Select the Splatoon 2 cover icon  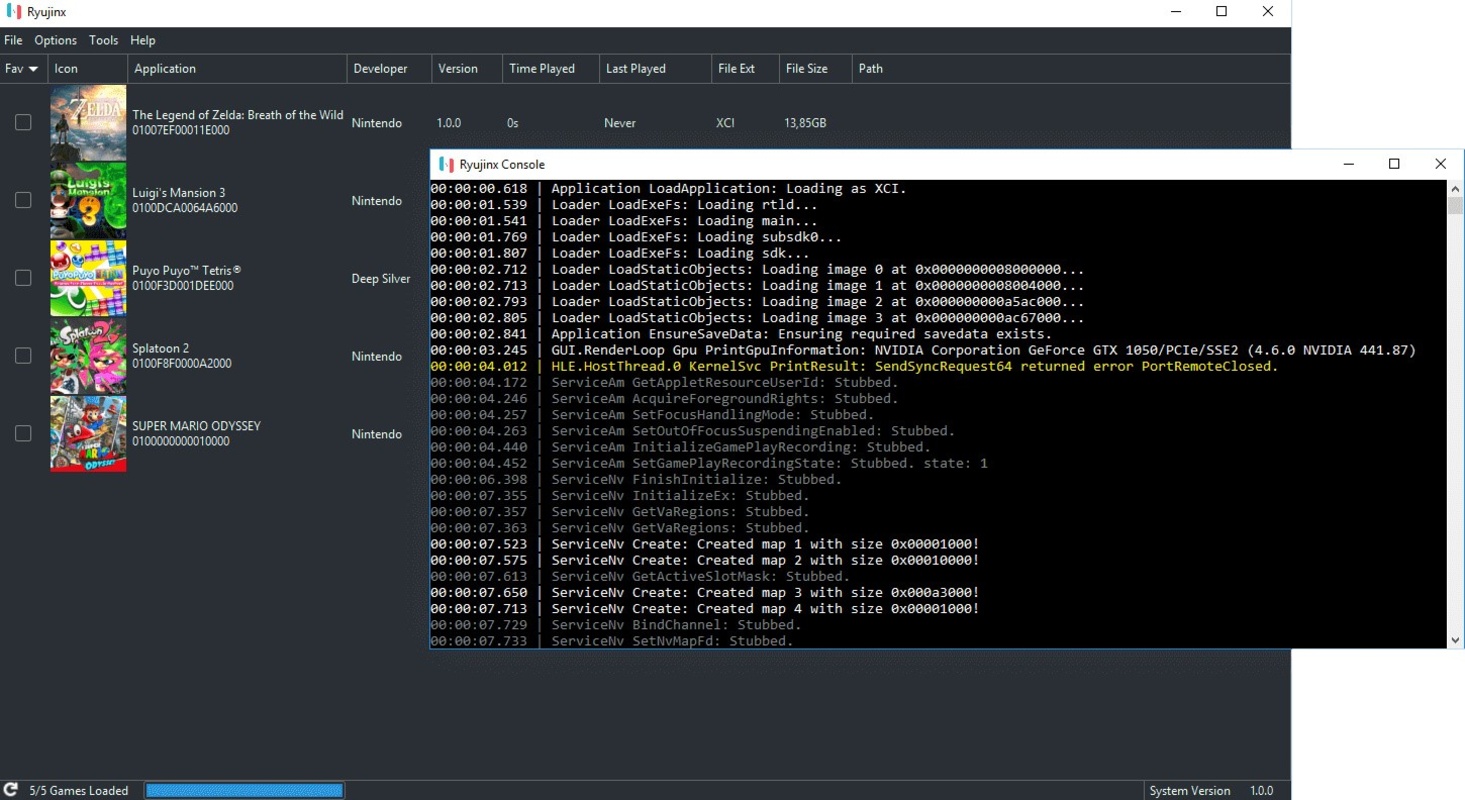[88, 356]
